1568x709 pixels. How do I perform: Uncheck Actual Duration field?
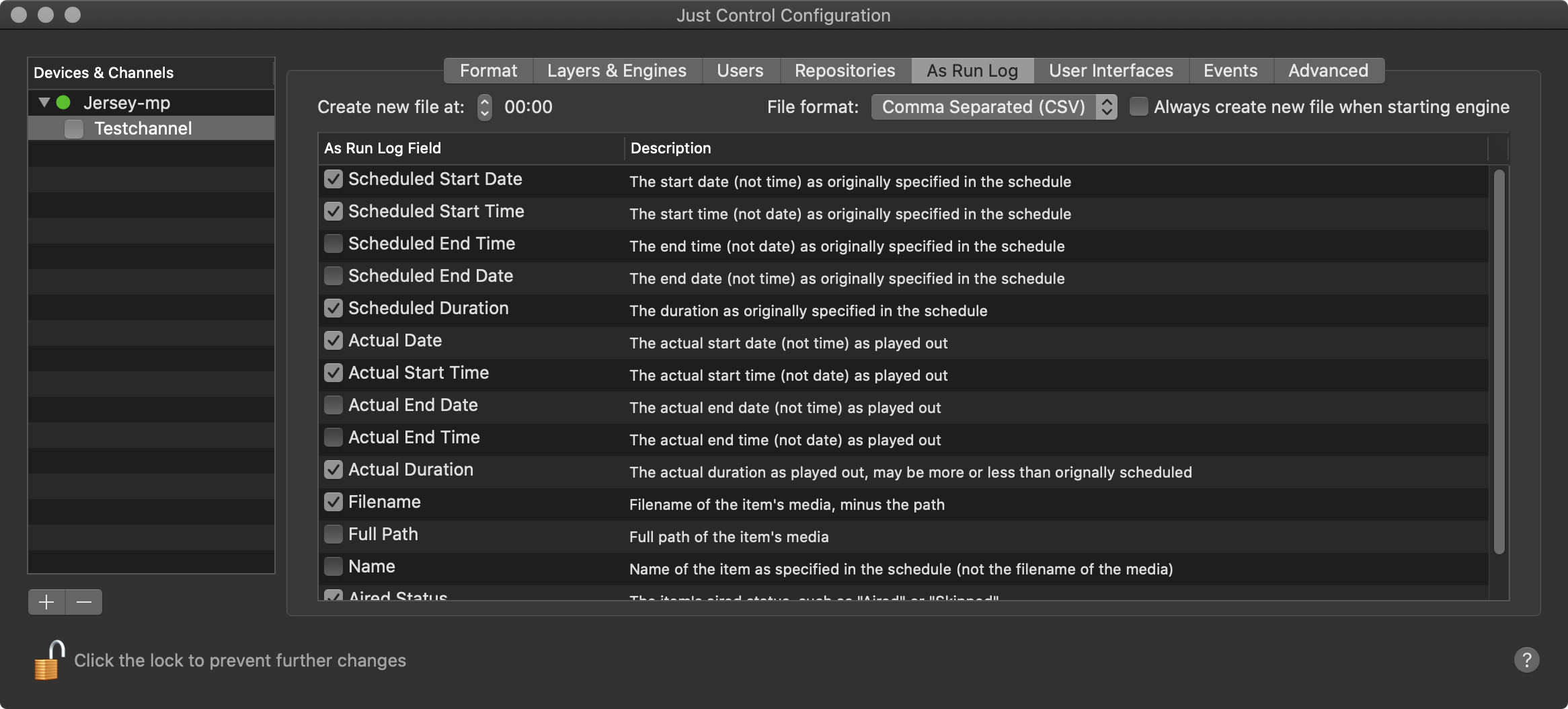pyautogui.click(x=334, y=470)
